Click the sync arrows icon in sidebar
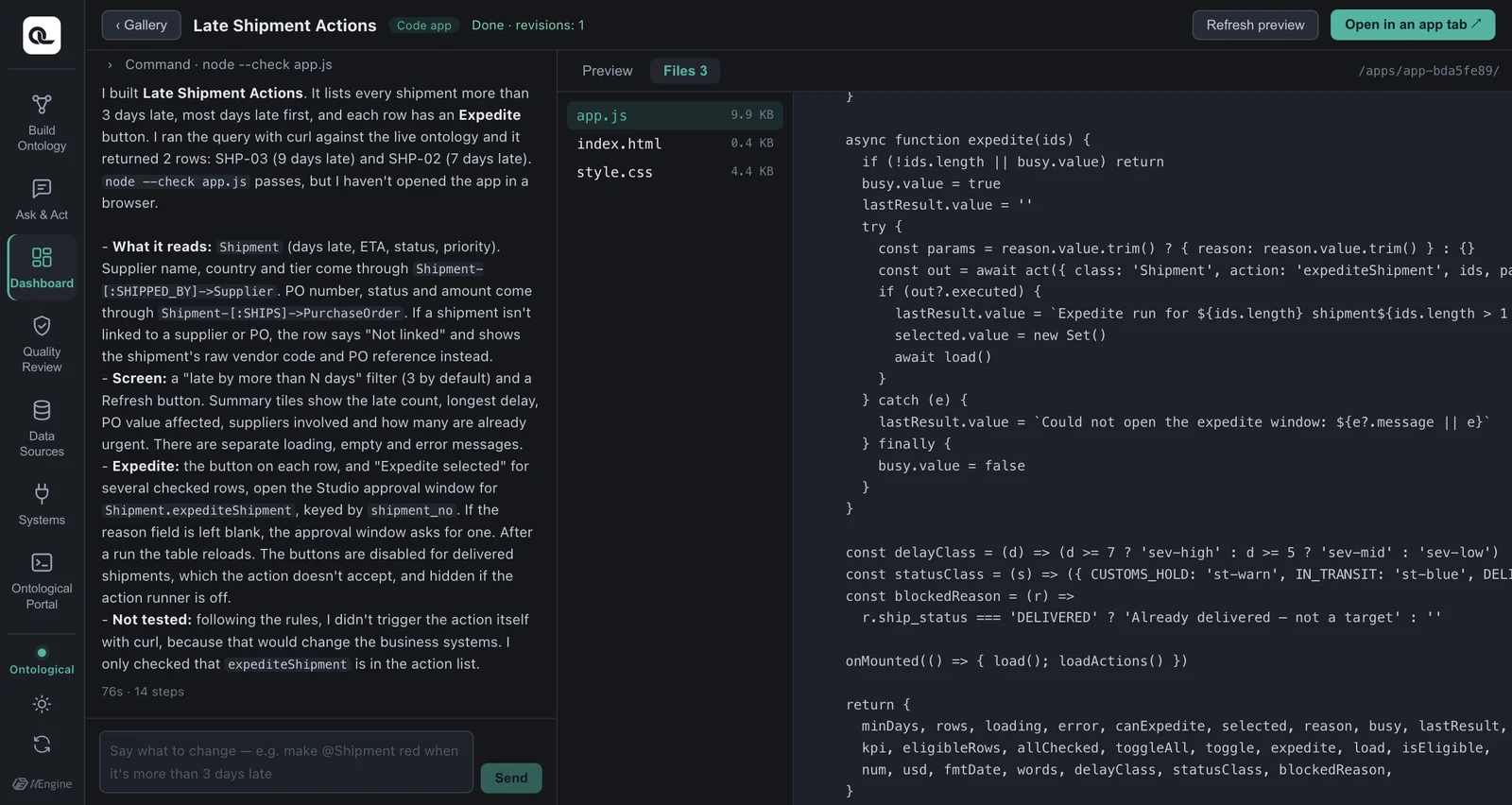Image resolution: width=1512 pixels, height=805 pixels. (42, 745)
